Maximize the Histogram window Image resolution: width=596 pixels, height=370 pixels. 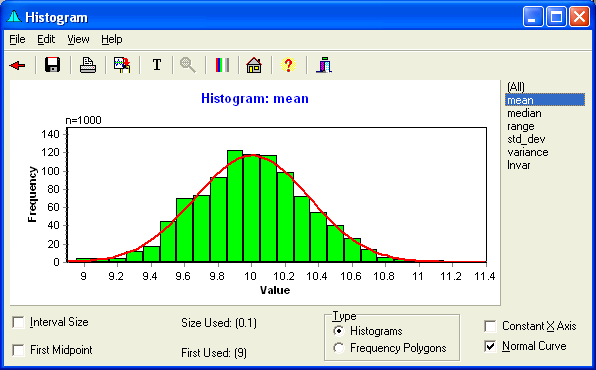tap(556, 17)
